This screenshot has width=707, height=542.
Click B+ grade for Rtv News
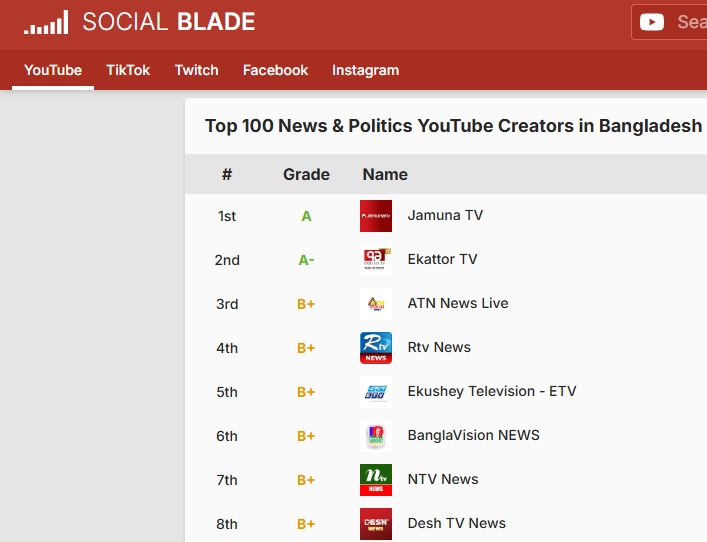(306, 348)
